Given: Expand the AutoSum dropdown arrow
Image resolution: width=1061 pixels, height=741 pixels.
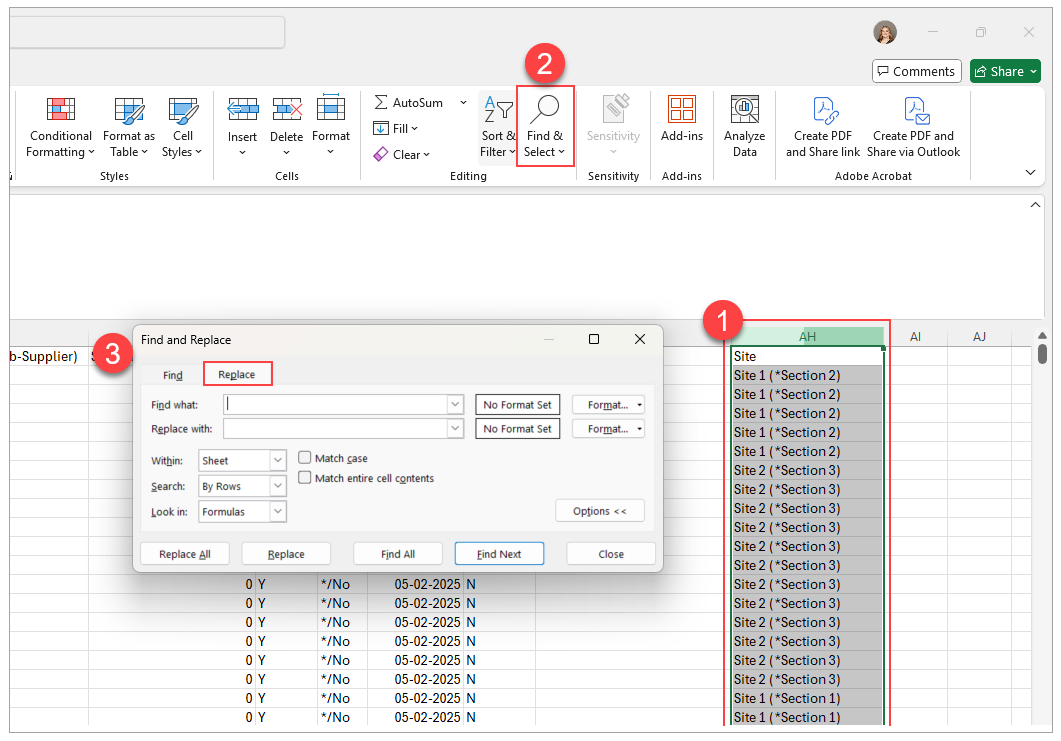Looking at the screenshot, I should tap(464, 103).
